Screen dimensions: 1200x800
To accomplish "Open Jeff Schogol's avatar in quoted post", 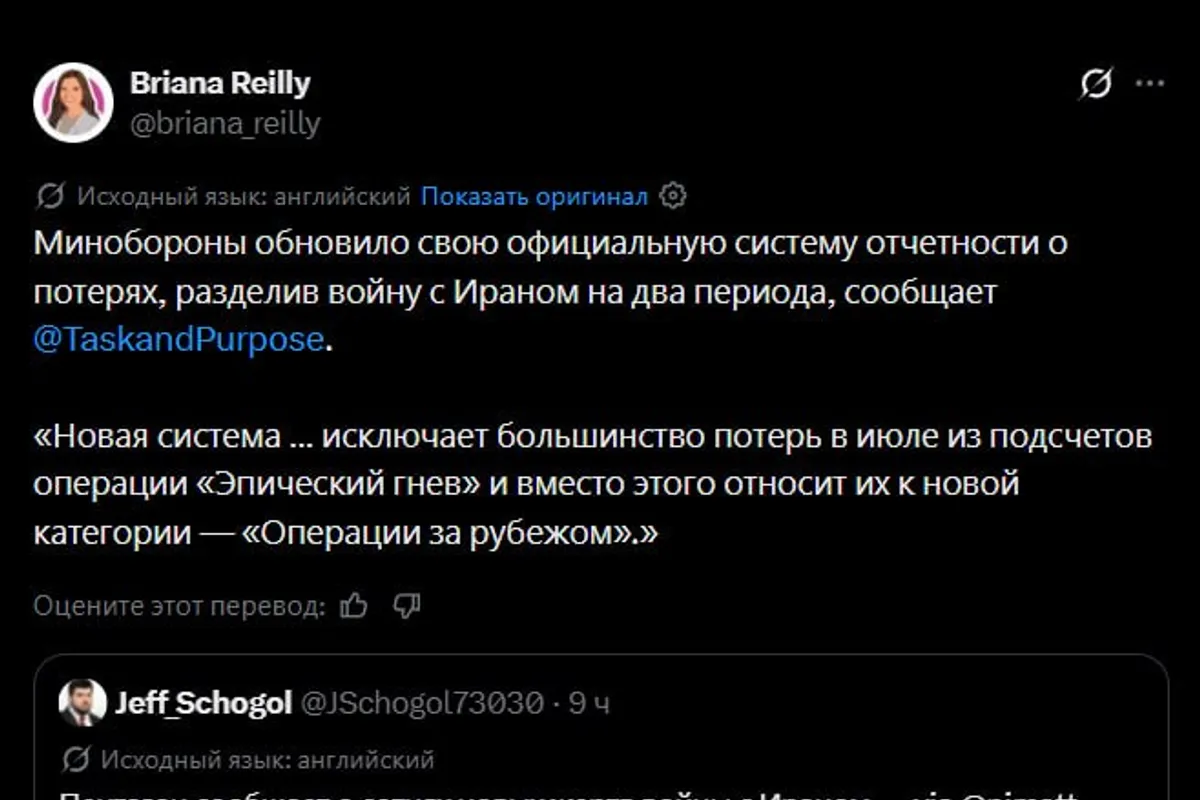I will [x=82, y=703].
